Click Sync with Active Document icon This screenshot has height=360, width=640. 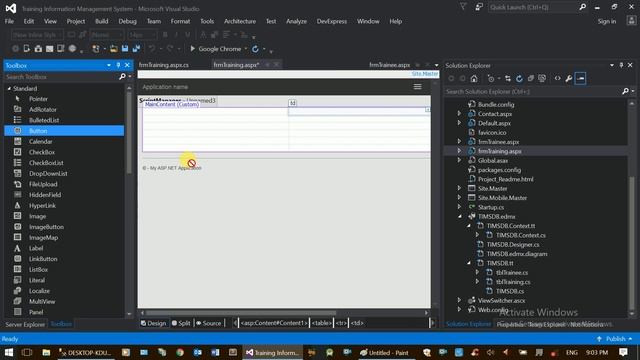click(508, 78)
